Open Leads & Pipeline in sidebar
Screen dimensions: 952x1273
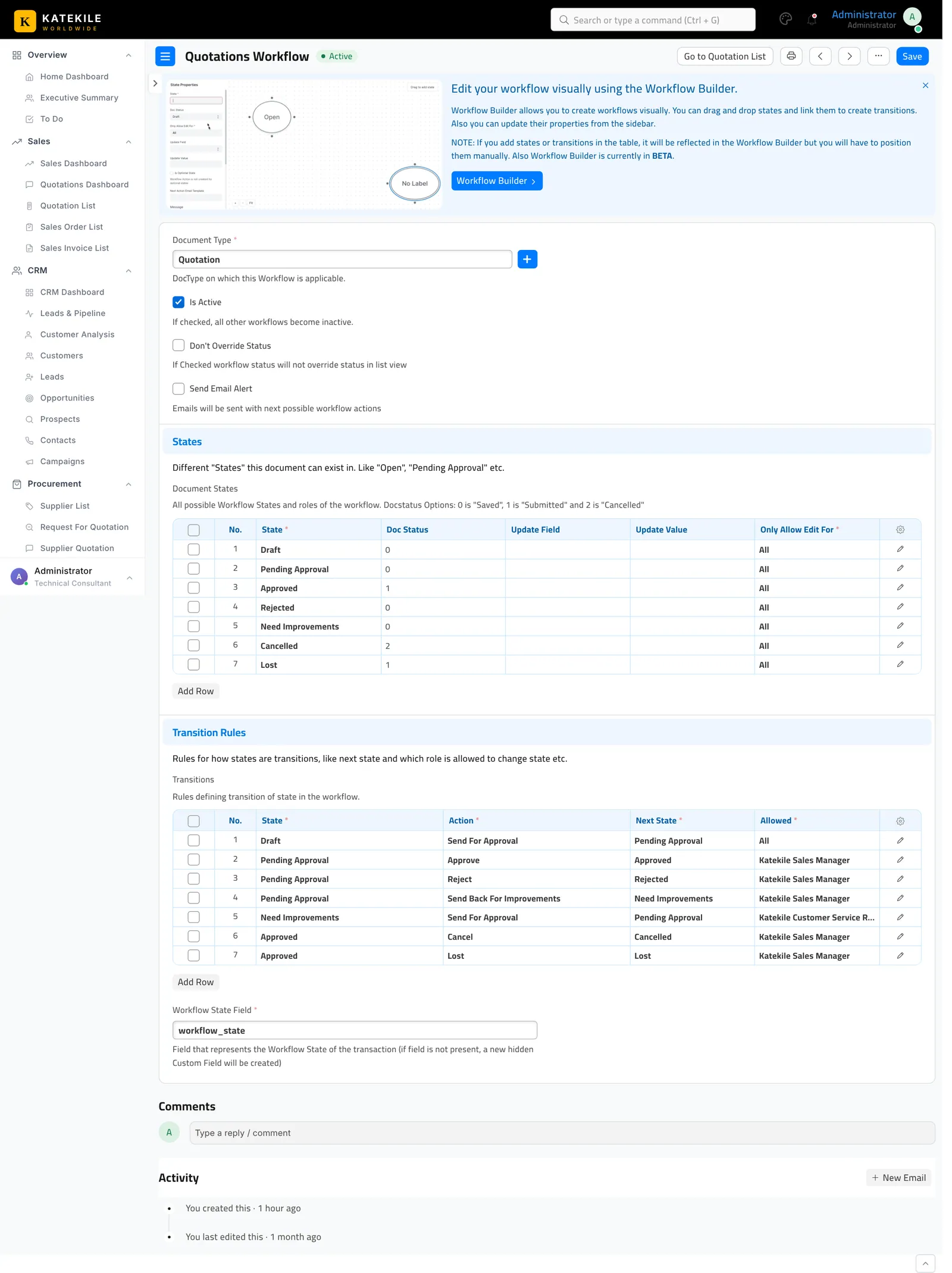click(73, 314)
